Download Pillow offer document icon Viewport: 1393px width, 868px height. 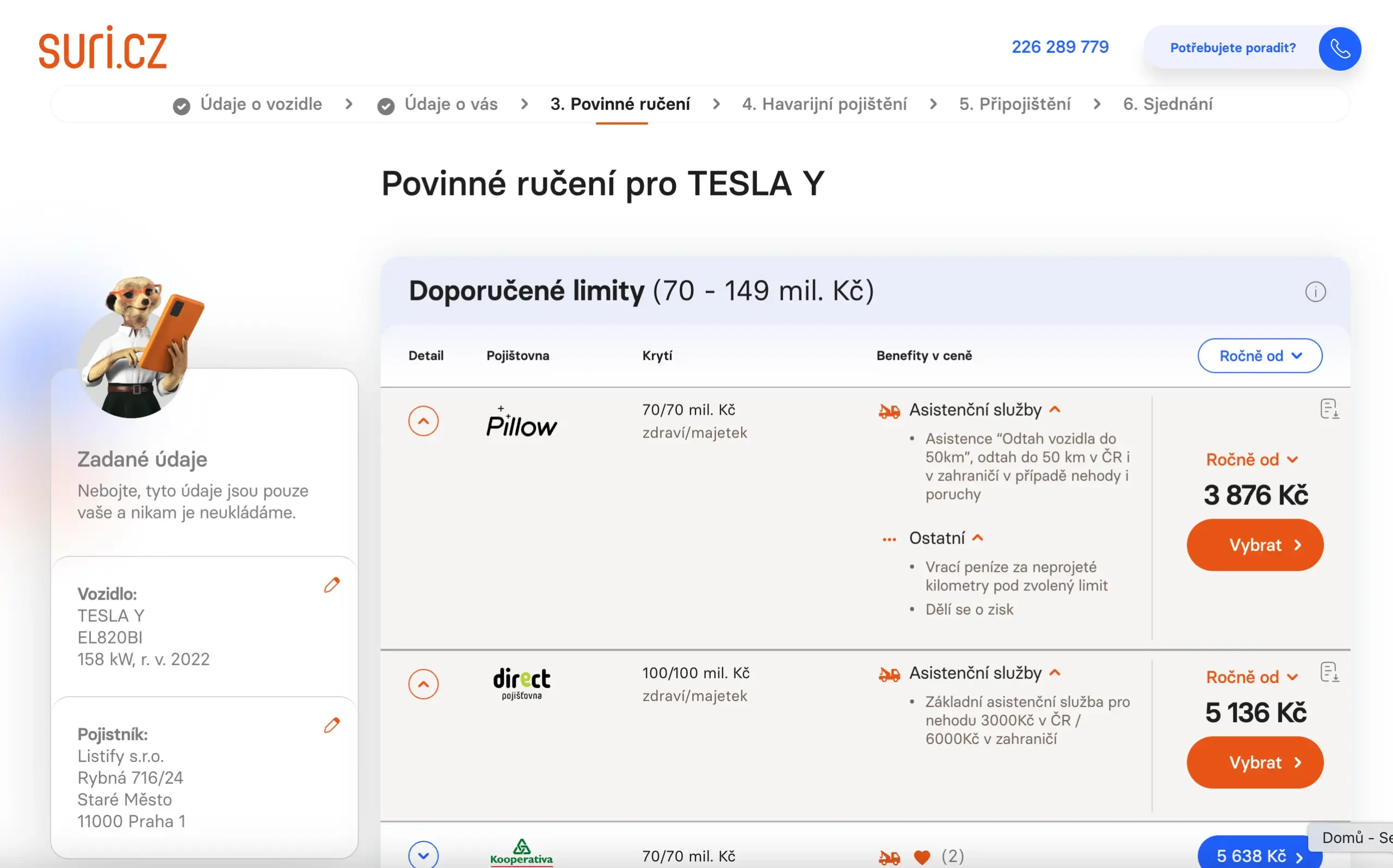click(1329, 409)
